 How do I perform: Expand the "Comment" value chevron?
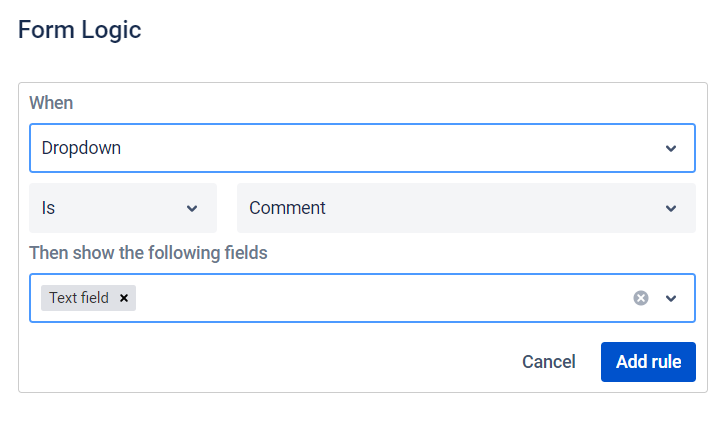pos(671,208)
